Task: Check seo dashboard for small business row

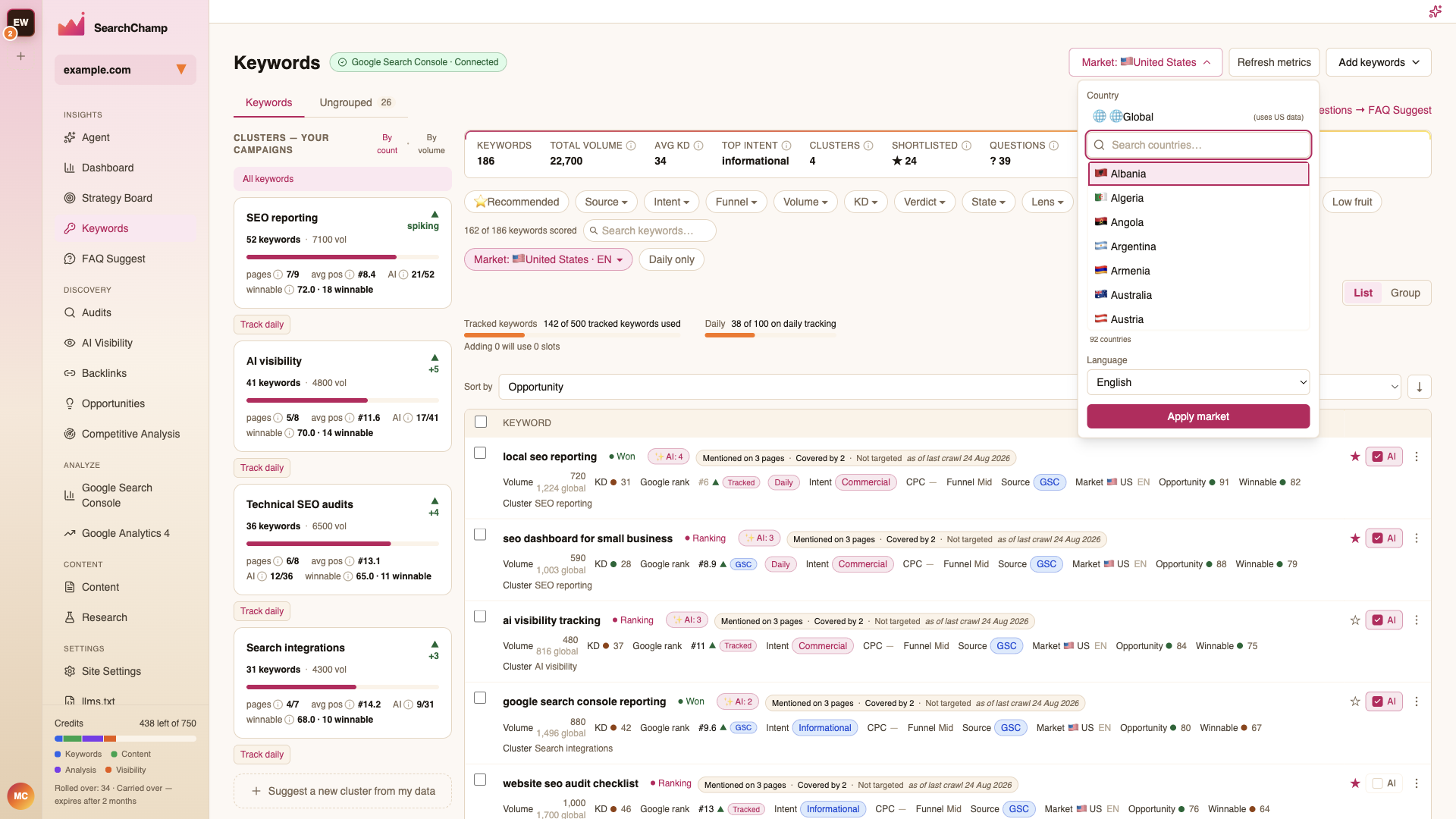Action: (480, 535)
